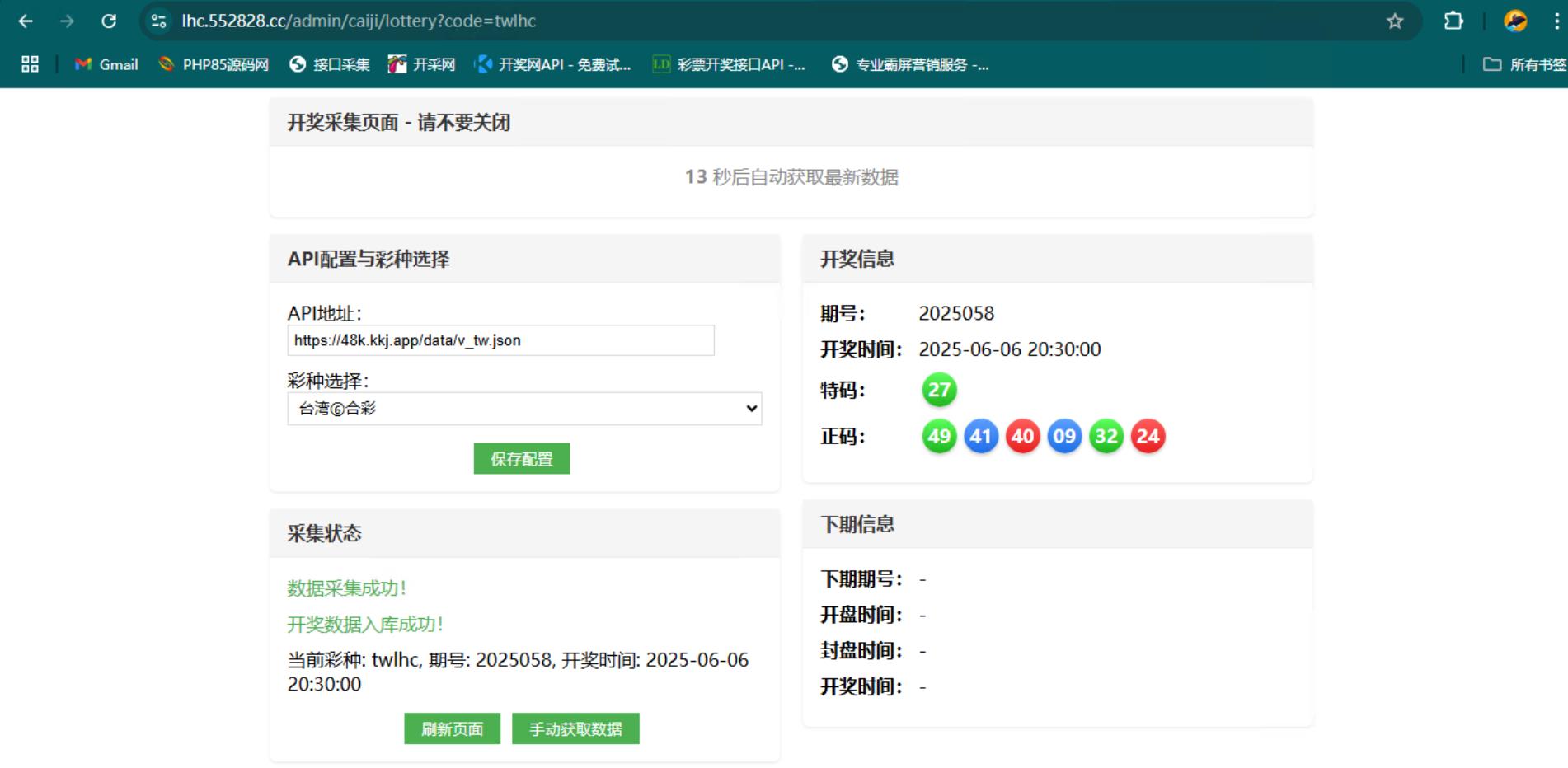The image size is (1568, 768).
Task: Click the red 正码 ball 40
Action: pyautogui.click(x=1022, y=436)
